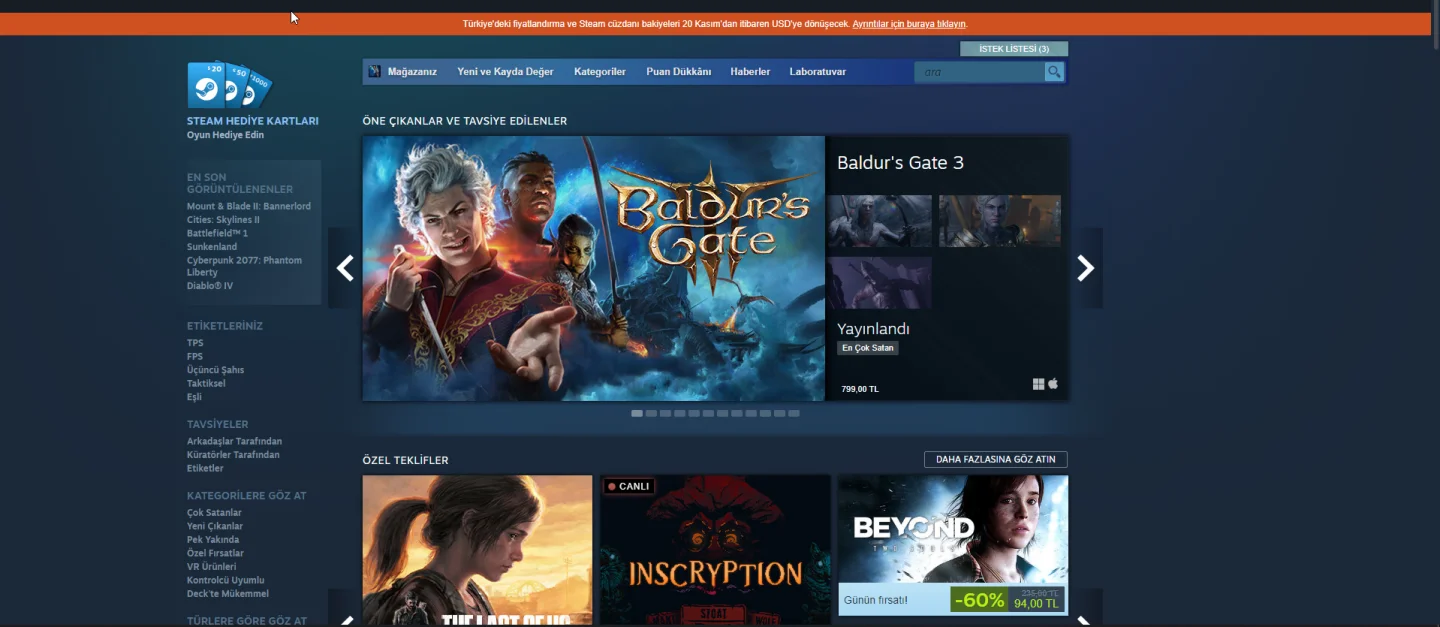This screenshot has height=627, width=1440.
Task: Open Mount & Blade II: Bannerlord
Action: click(249, 206)
